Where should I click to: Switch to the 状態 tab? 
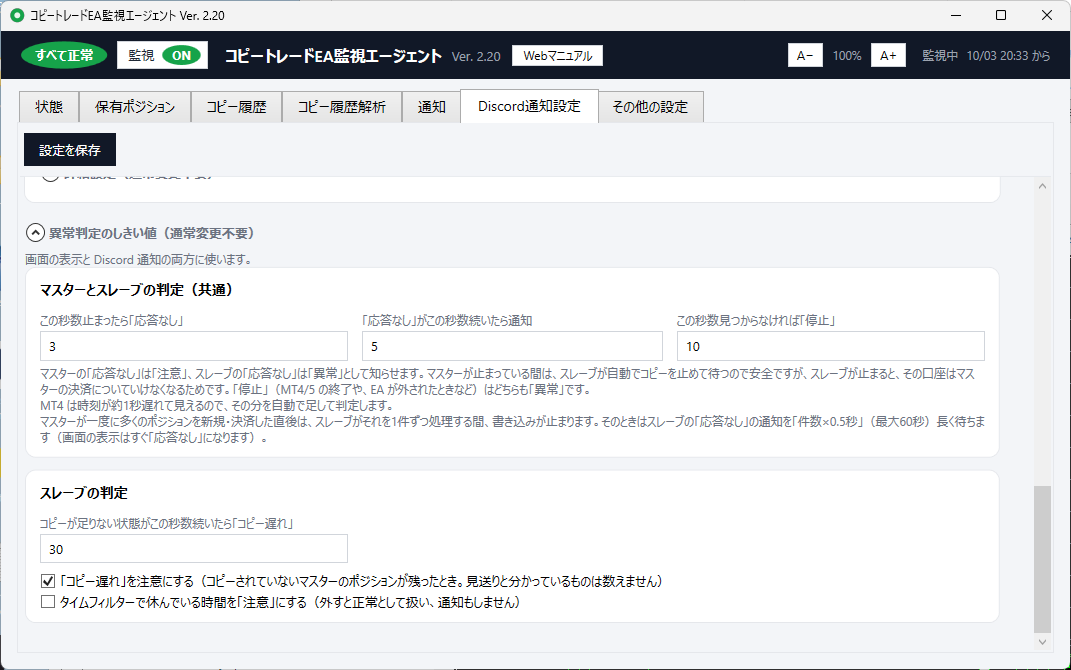[49, 107]
